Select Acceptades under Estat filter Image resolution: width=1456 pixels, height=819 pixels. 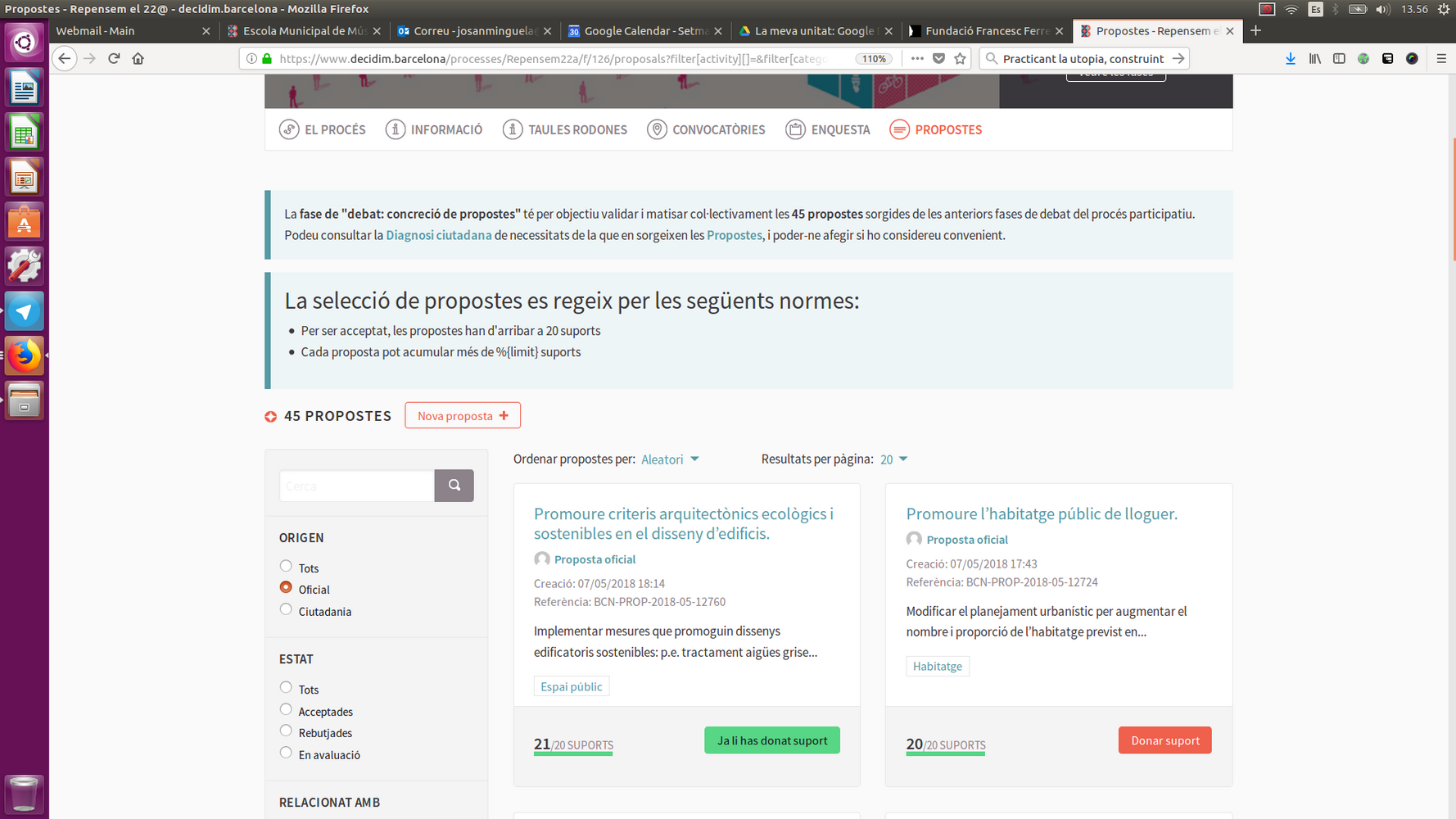pyautogui.click(x=286, y=709)
